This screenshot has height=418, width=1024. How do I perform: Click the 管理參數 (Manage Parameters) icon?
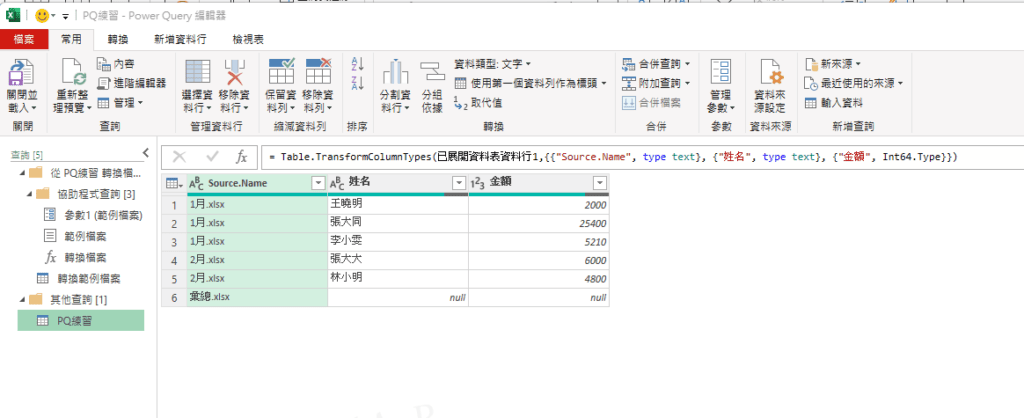point(720,73)
